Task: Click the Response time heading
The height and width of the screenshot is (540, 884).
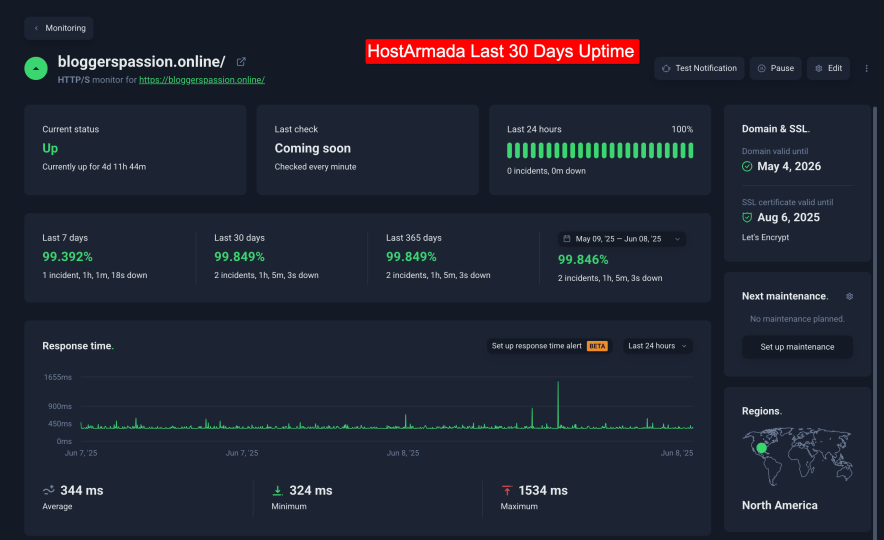Action: click(x=78, y=346)
